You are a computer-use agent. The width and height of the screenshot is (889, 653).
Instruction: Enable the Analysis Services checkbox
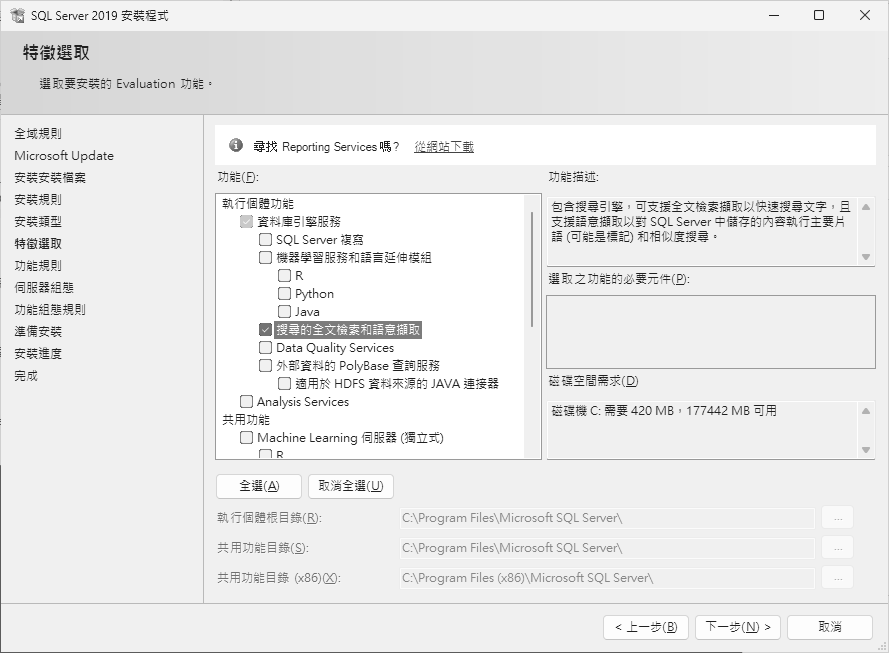246,401
